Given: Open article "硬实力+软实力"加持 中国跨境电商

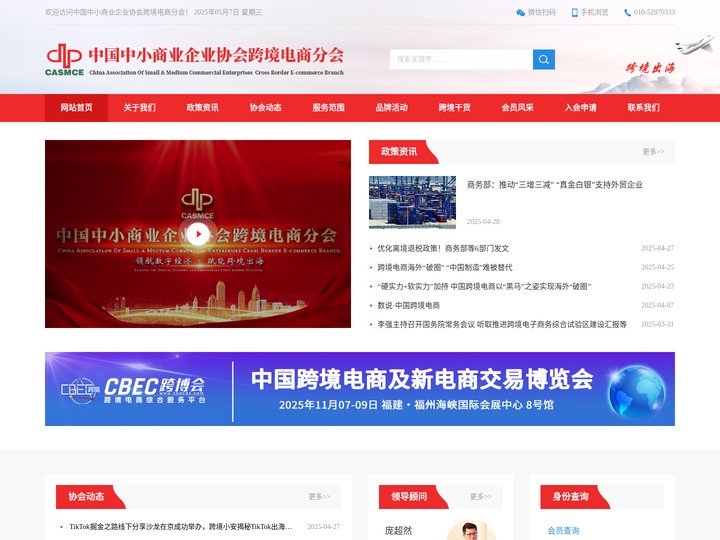Looking at the screenshot, I should tap(484, 287).
